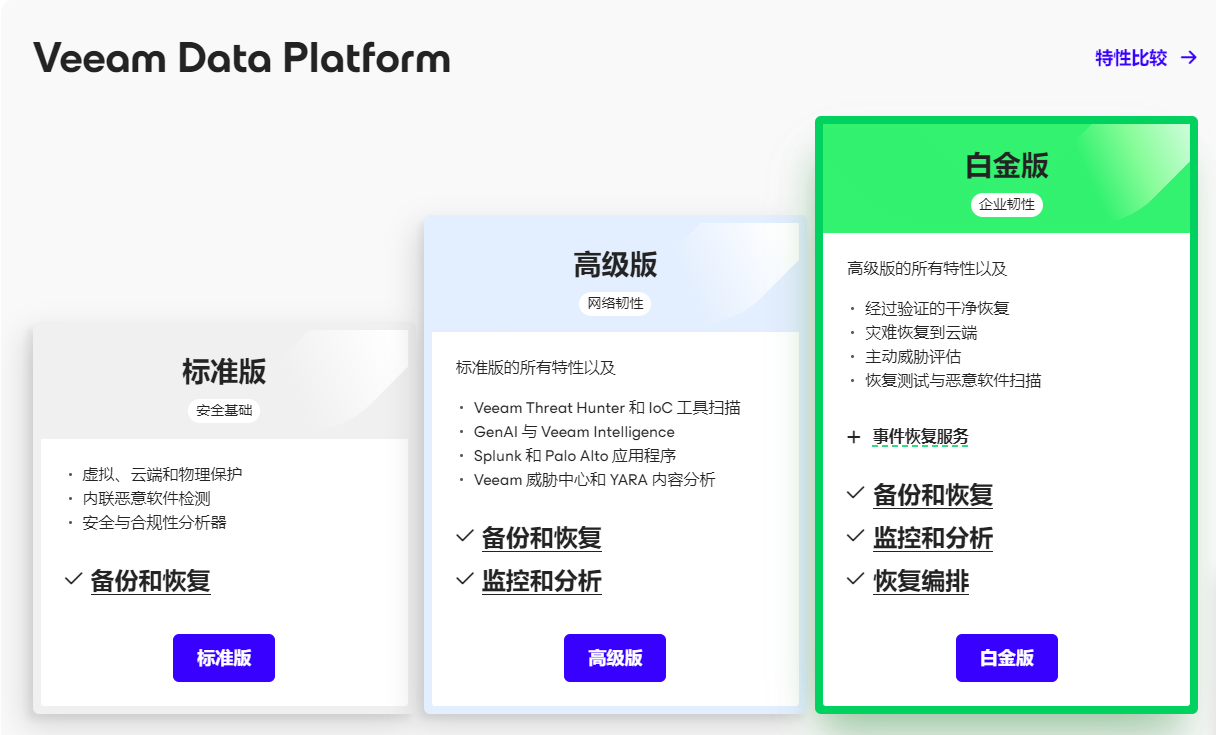Click the 白金版 card heading
Image resolution: width=1216 pixels, height=735 pixels.
point(1007,165)
